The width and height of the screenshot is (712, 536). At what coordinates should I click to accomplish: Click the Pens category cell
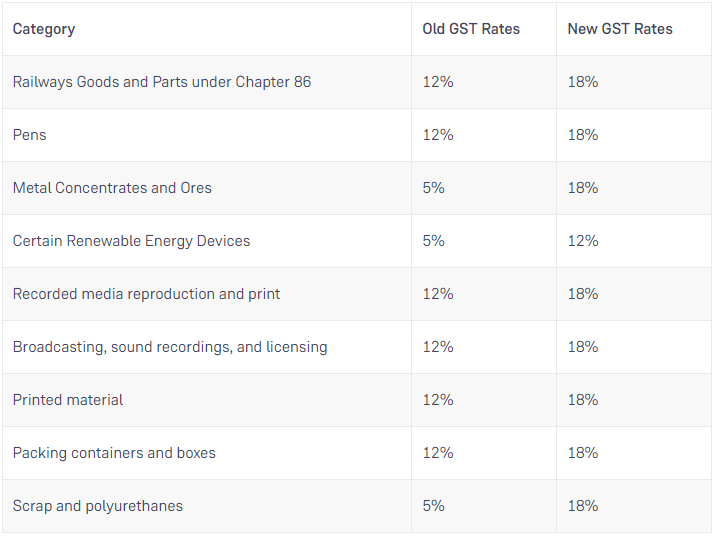point(30,135)
